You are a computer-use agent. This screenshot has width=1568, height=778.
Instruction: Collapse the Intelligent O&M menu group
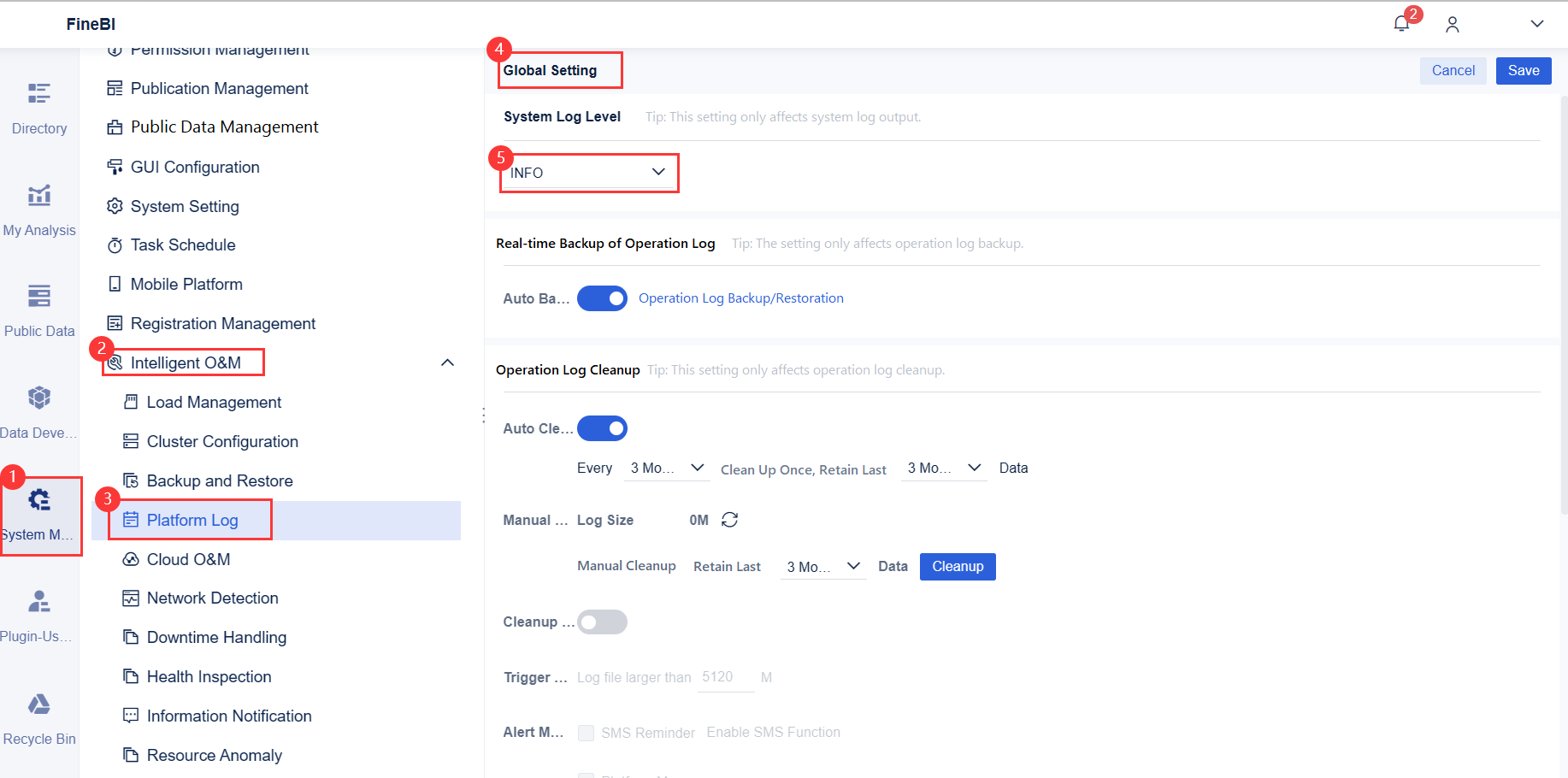[447, 362]
